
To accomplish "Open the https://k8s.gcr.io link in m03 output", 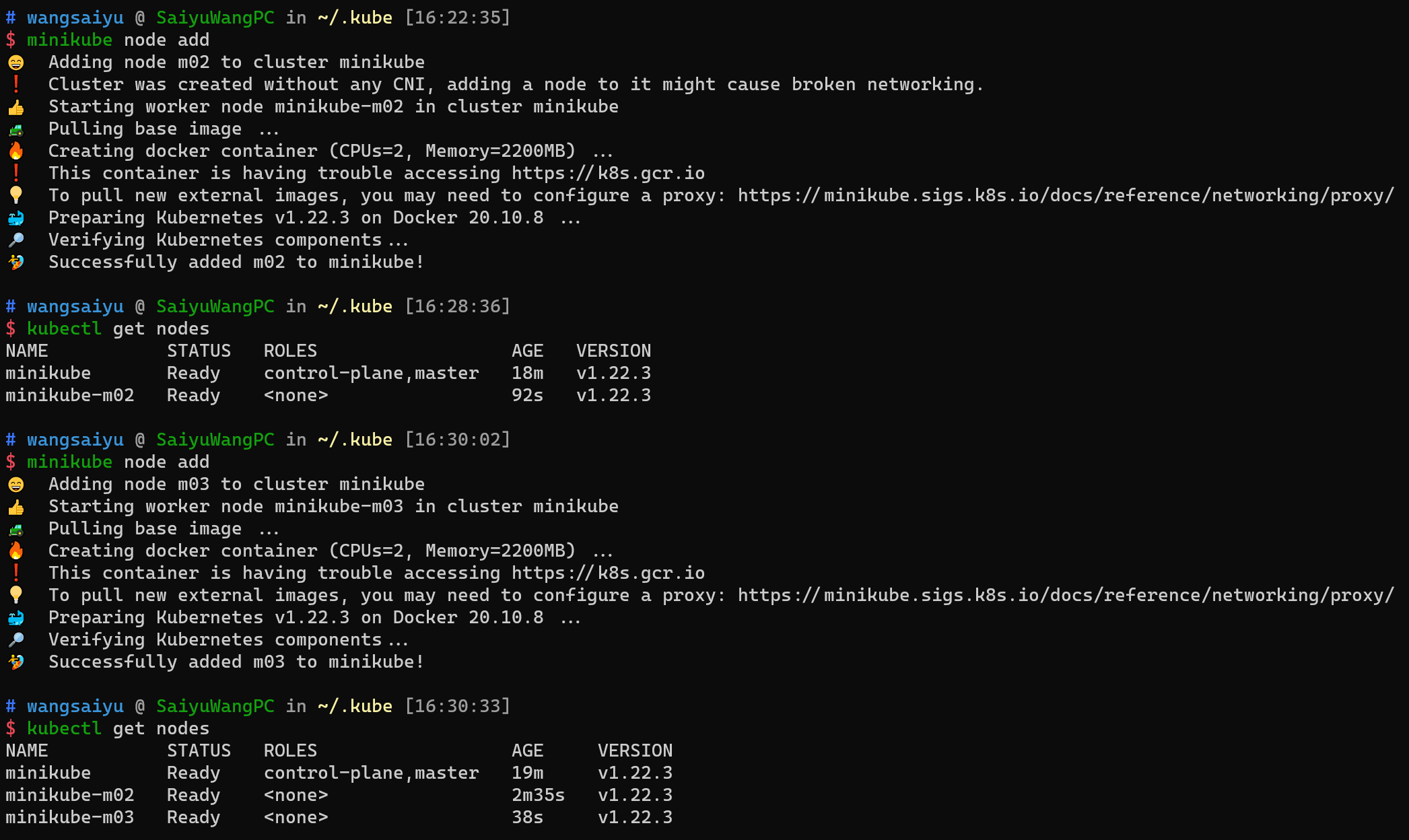I will 607,573.
